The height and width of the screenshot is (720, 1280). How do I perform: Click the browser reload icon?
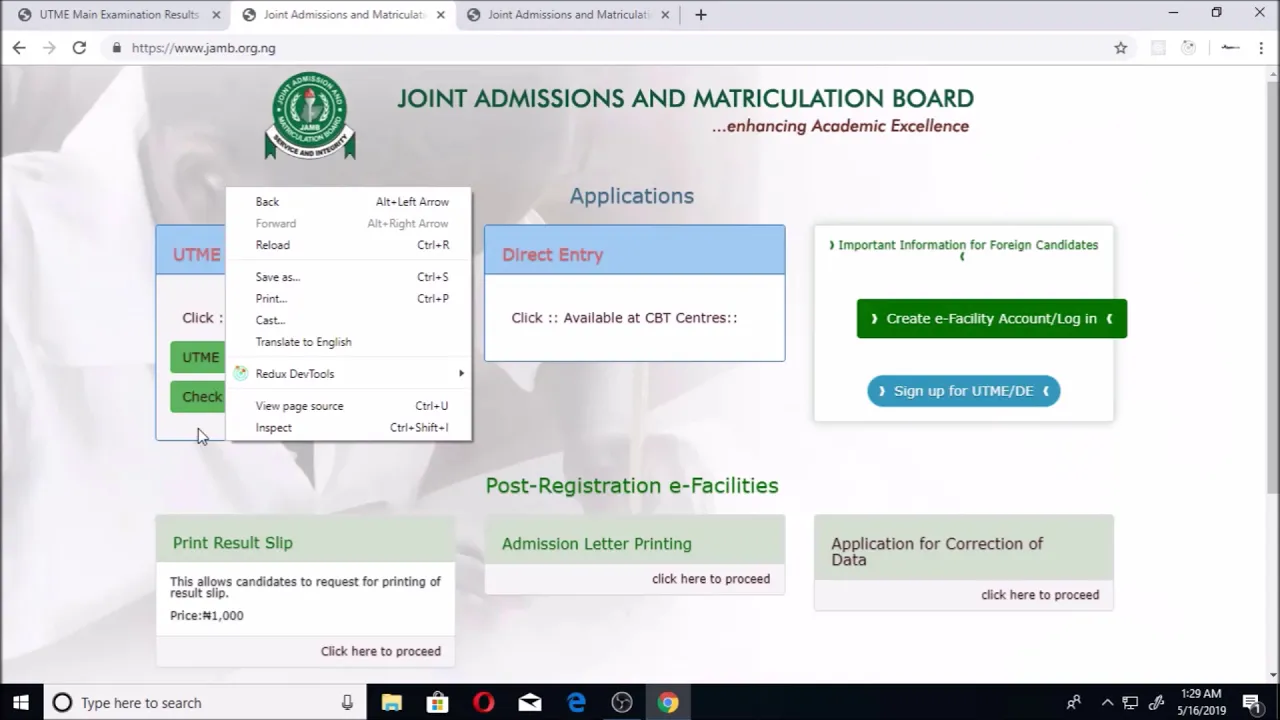click(x=79, y=47)
